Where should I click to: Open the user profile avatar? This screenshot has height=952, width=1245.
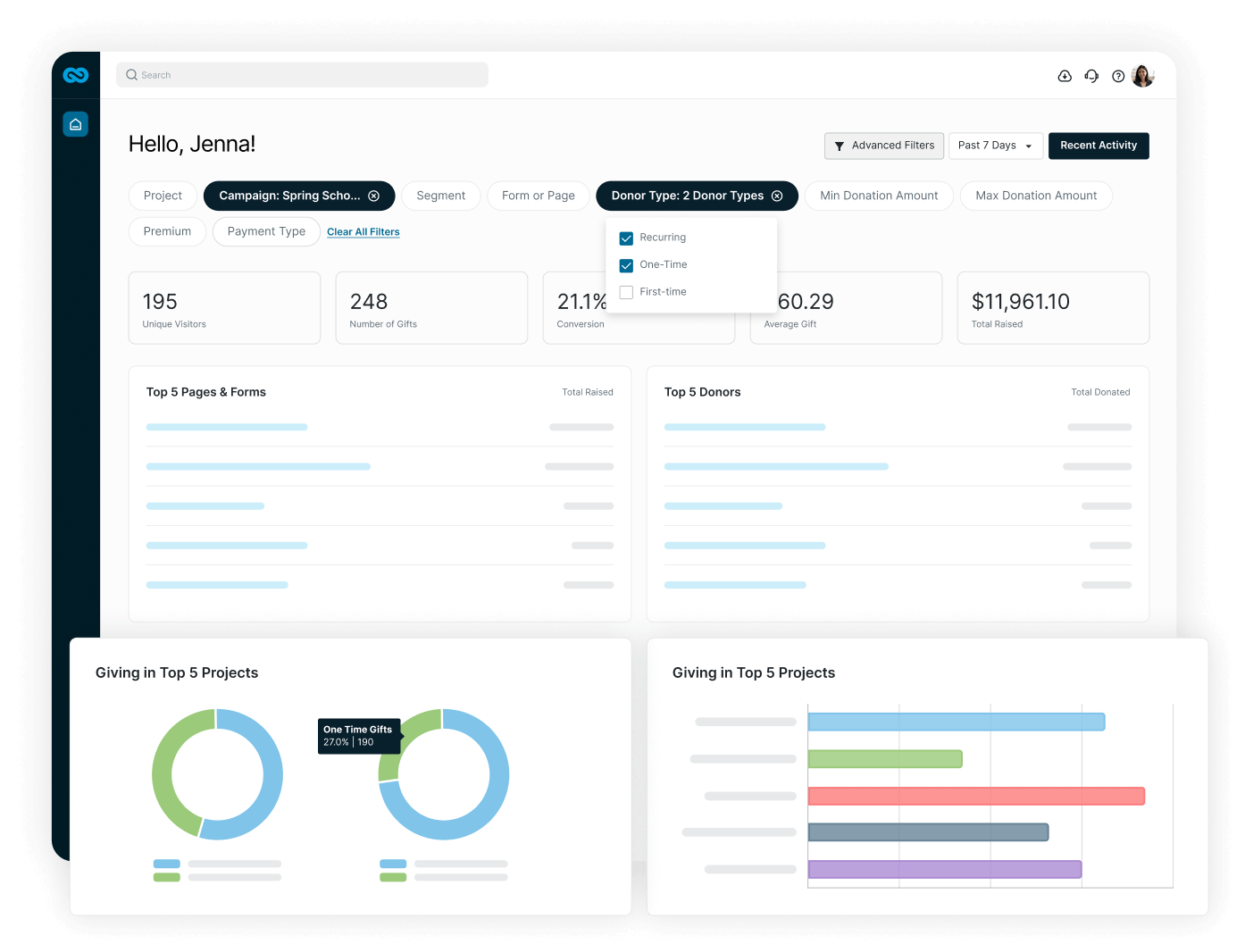pos(1143,76)
